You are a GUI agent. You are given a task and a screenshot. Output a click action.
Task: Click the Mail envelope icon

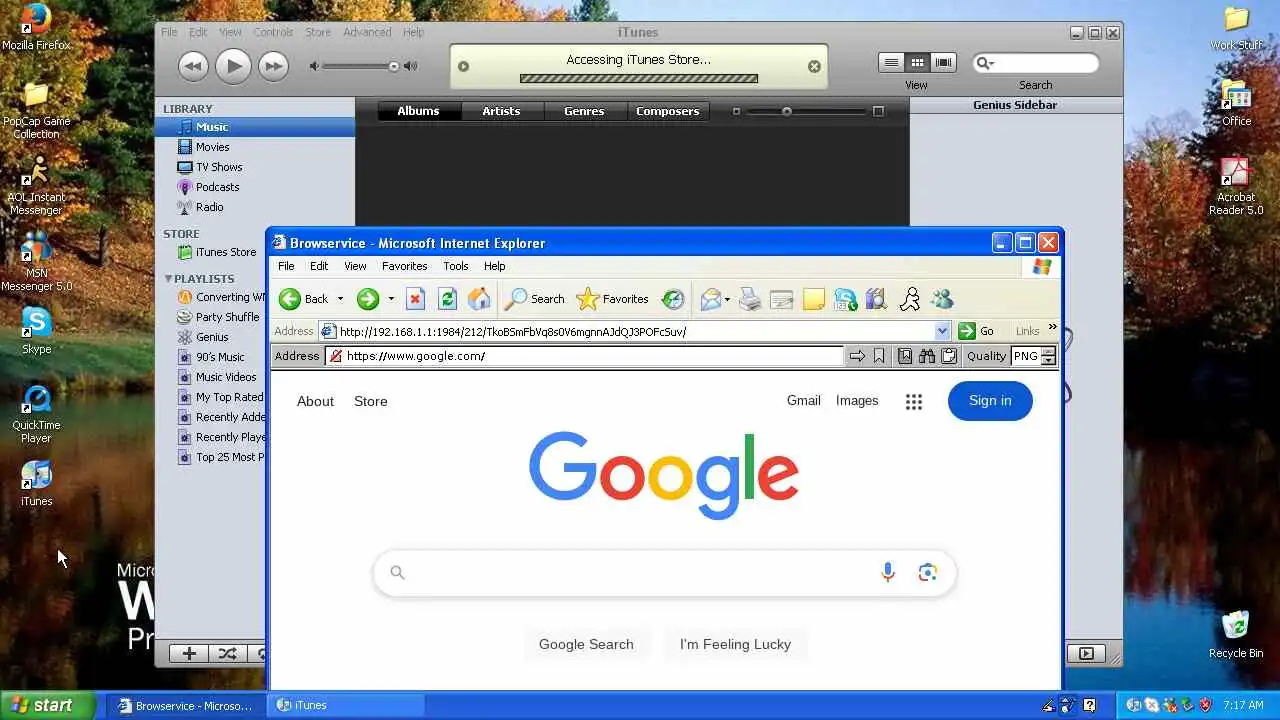coord(710,299)
